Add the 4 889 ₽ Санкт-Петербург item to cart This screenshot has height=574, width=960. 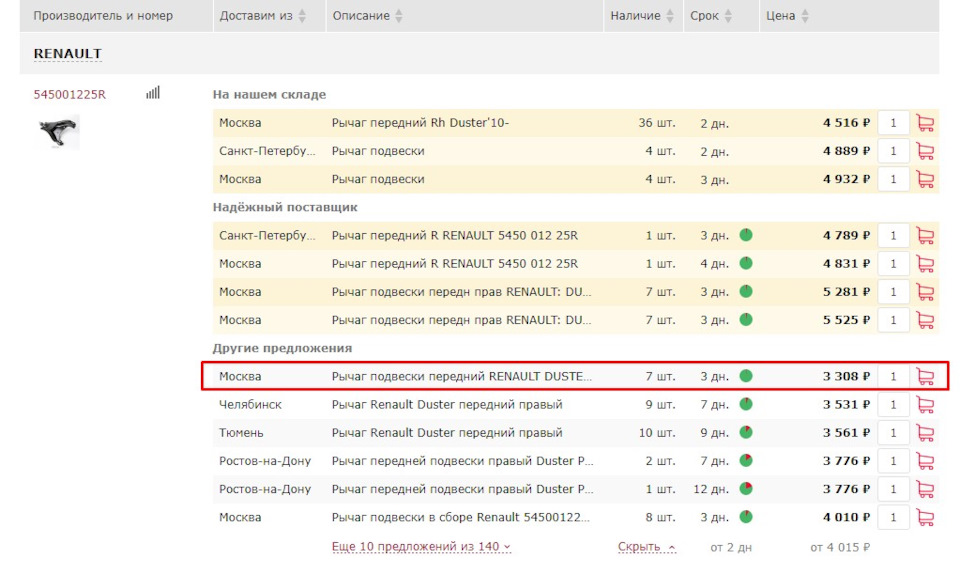click(x=925, y=151)
